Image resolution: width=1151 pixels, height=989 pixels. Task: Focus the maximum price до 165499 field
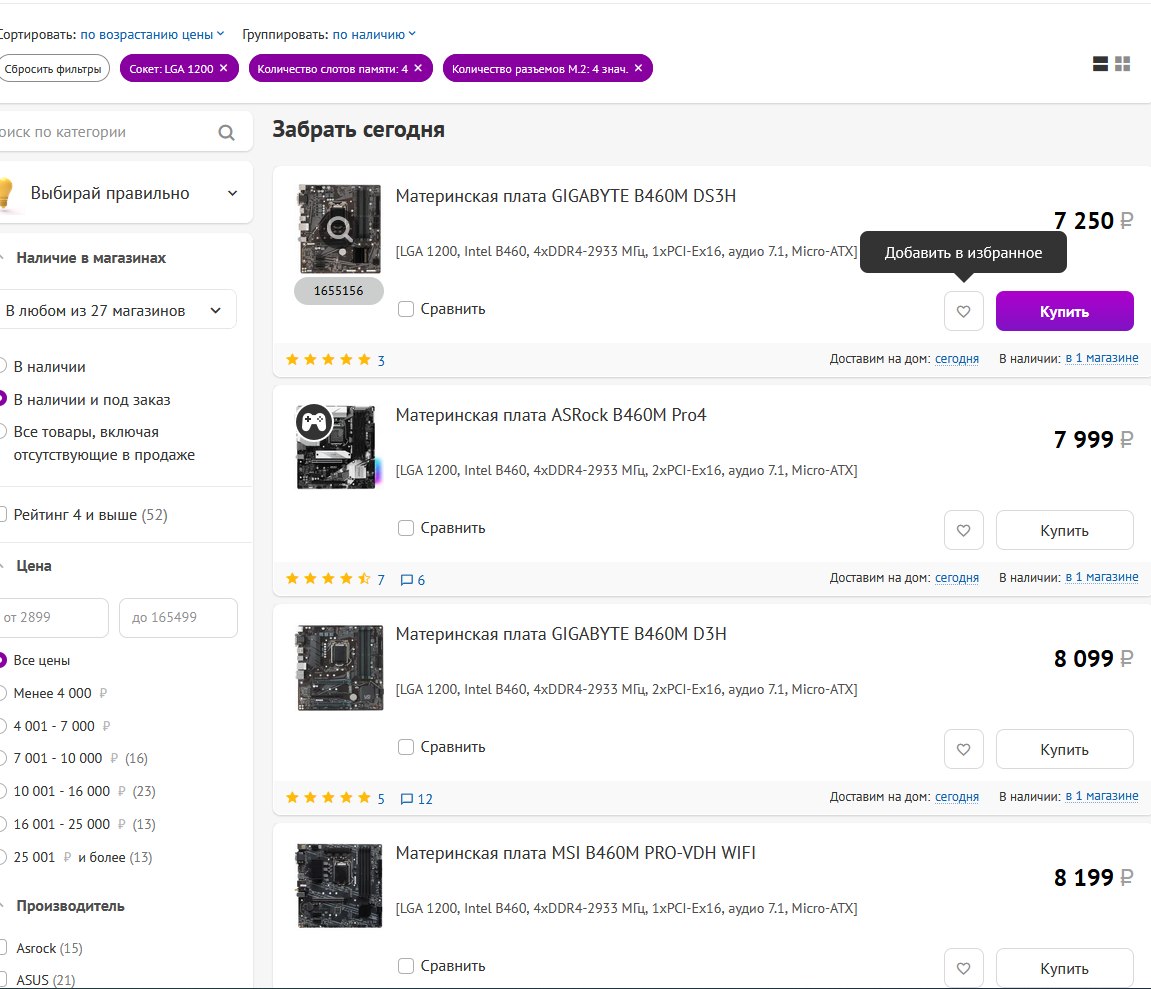pos(178,617)
